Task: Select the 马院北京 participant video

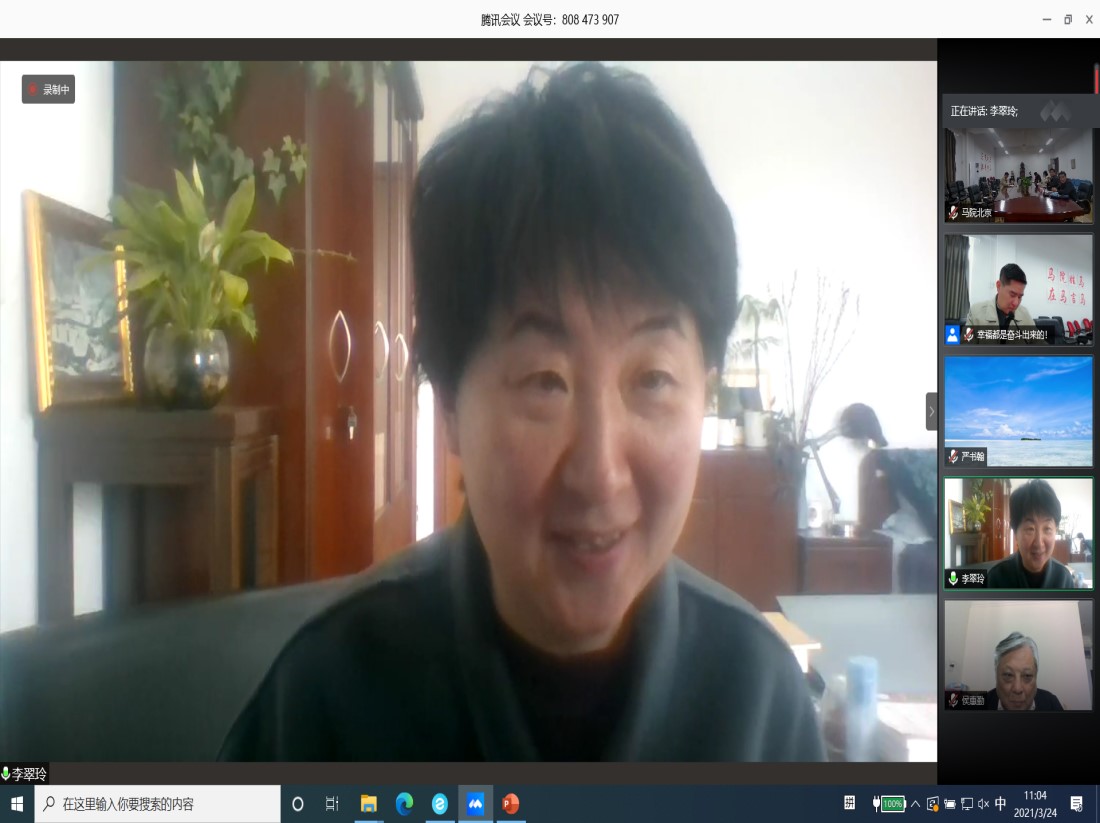Action: coord(1018,173)
